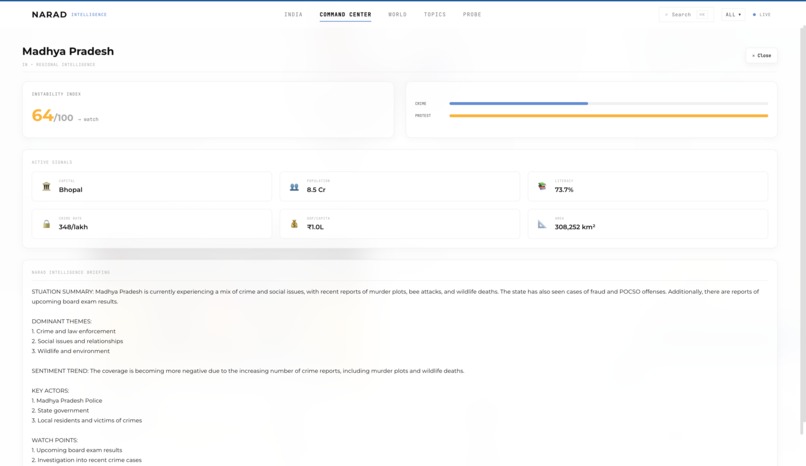806x466 pixels.
Task: Select the 308,252 km² area value
Action: [x=575, y=227]
